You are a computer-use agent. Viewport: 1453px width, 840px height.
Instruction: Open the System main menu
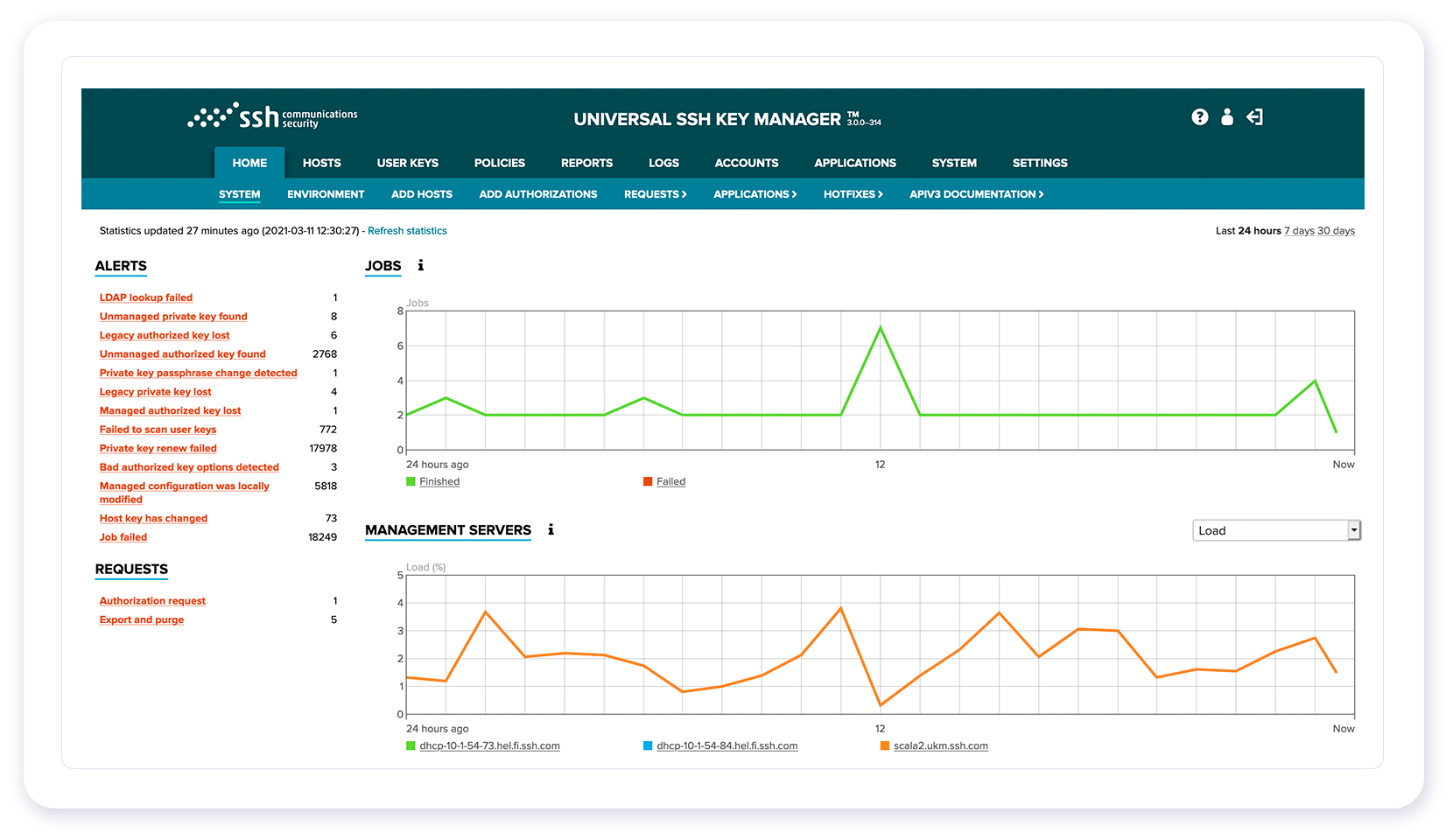pyautogui.click(x=954, y=163)
